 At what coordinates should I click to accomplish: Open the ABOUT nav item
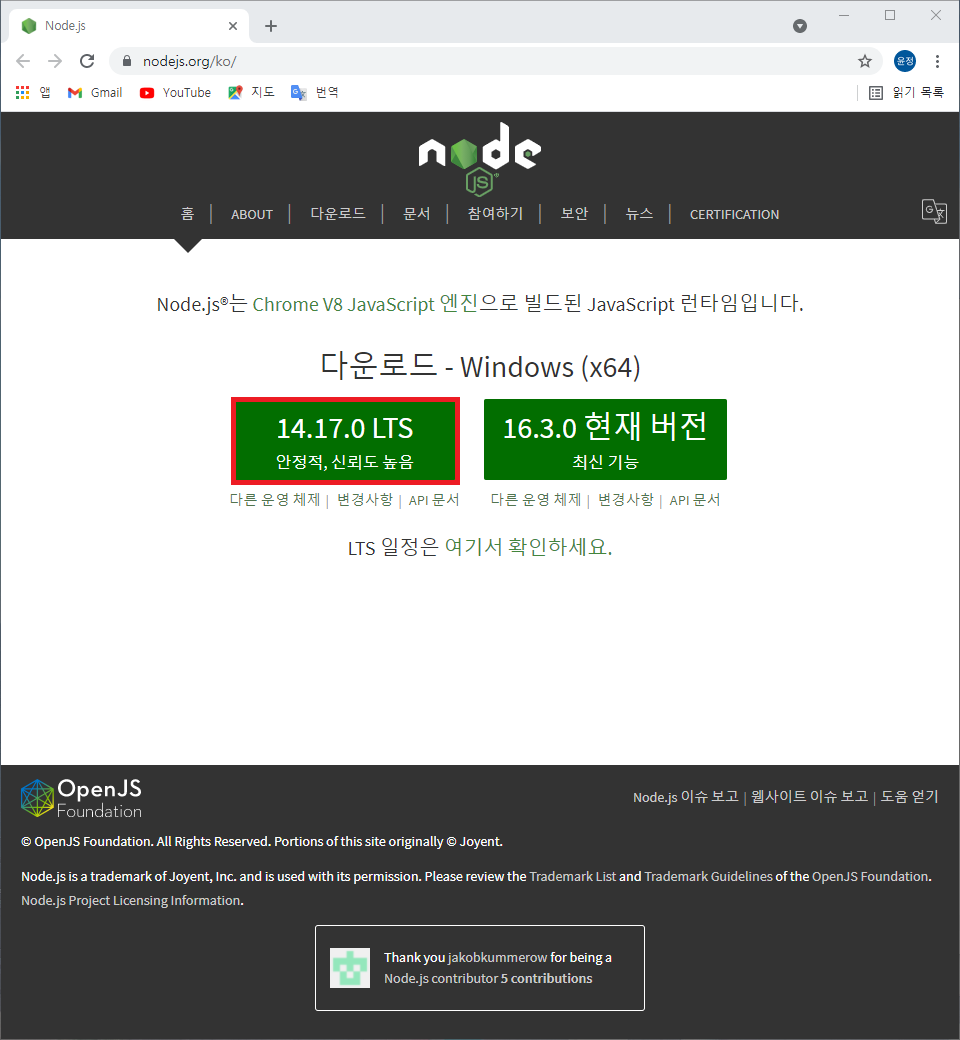coord(252,214)
